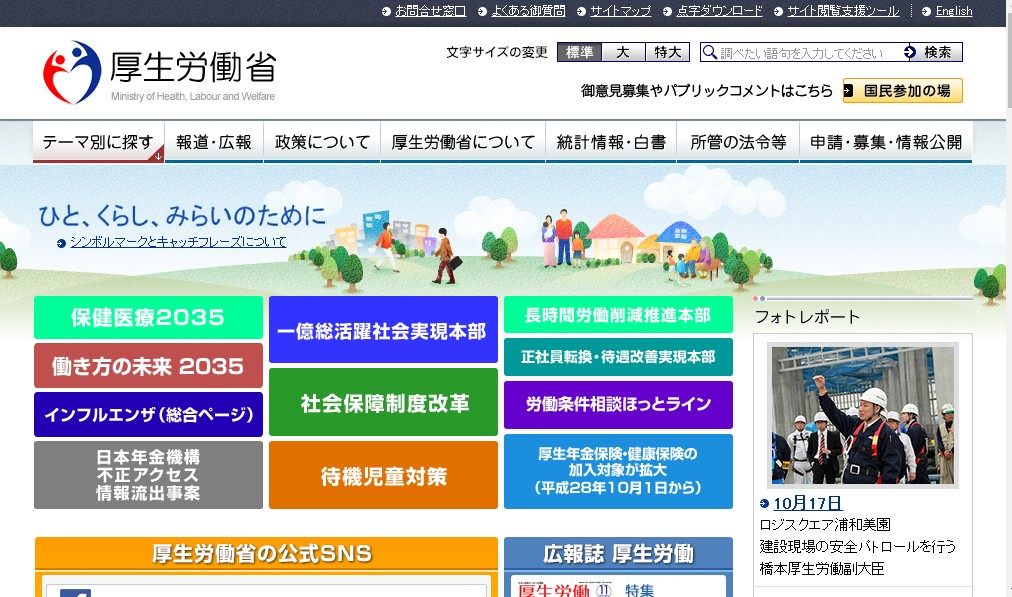The height and width of the screenshot is (597, 1012).
Task: Switch to the English site
Action: coord(954,11)
